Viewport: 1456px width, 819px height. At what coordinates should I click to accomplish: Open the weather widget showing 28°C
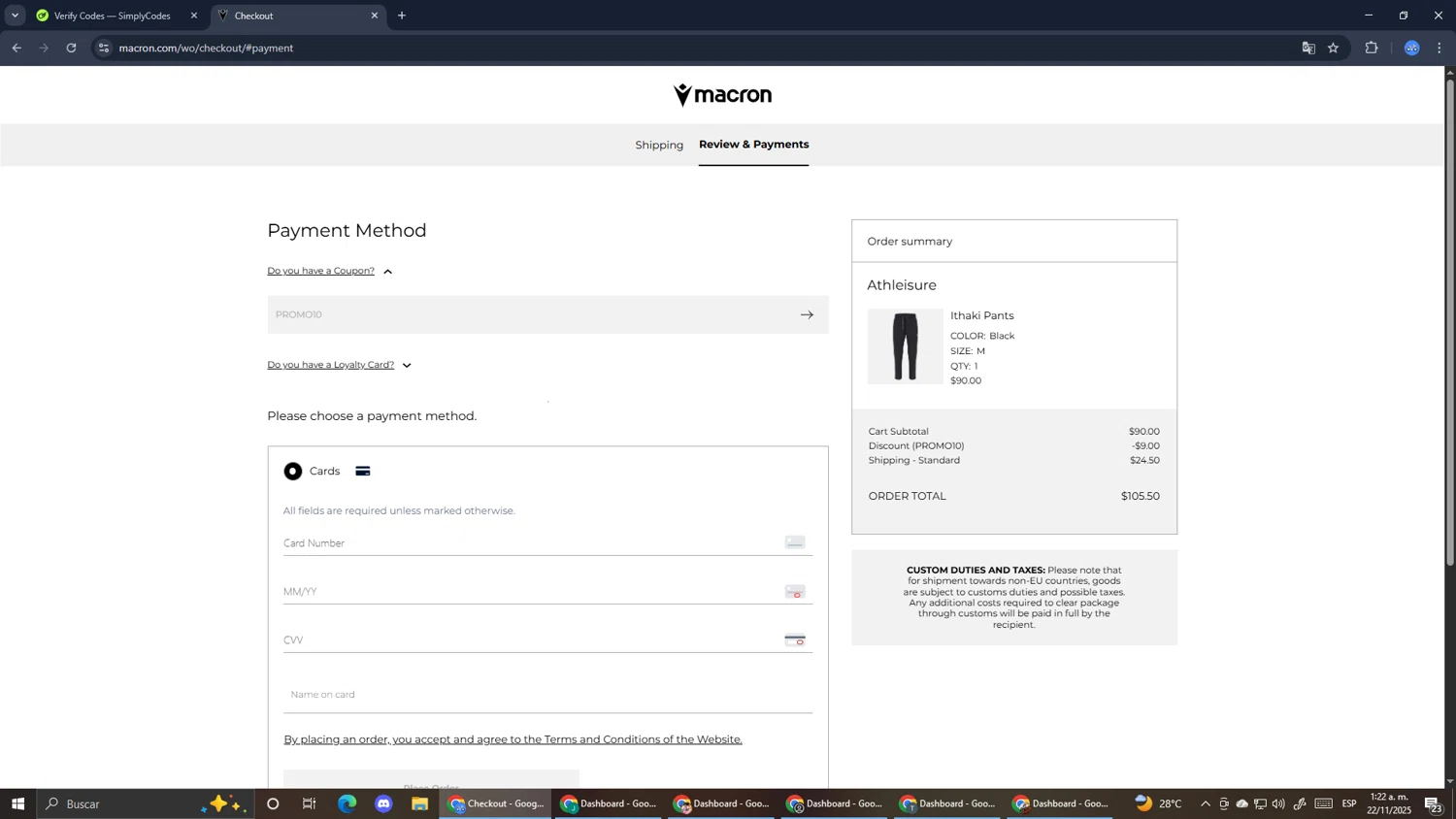(x=1158, y=803)
